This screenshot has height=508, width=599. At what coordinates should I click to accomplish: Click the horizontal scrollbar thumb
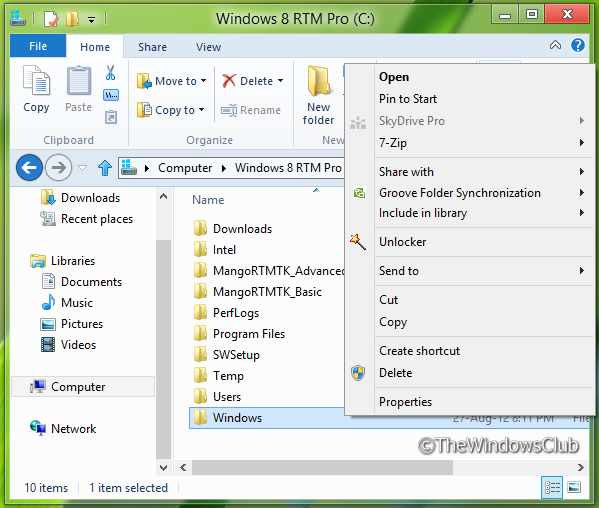[x=322, y=468]
